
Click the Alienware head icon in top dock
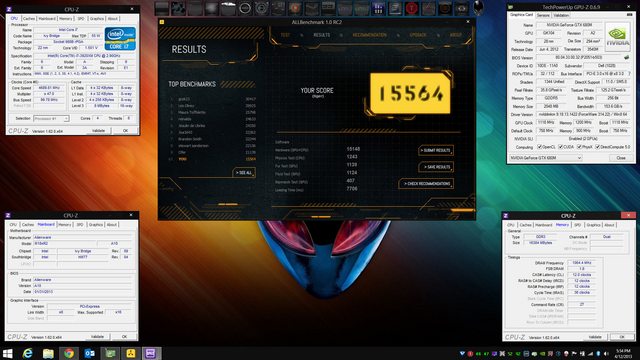click(x=478, y=8)
